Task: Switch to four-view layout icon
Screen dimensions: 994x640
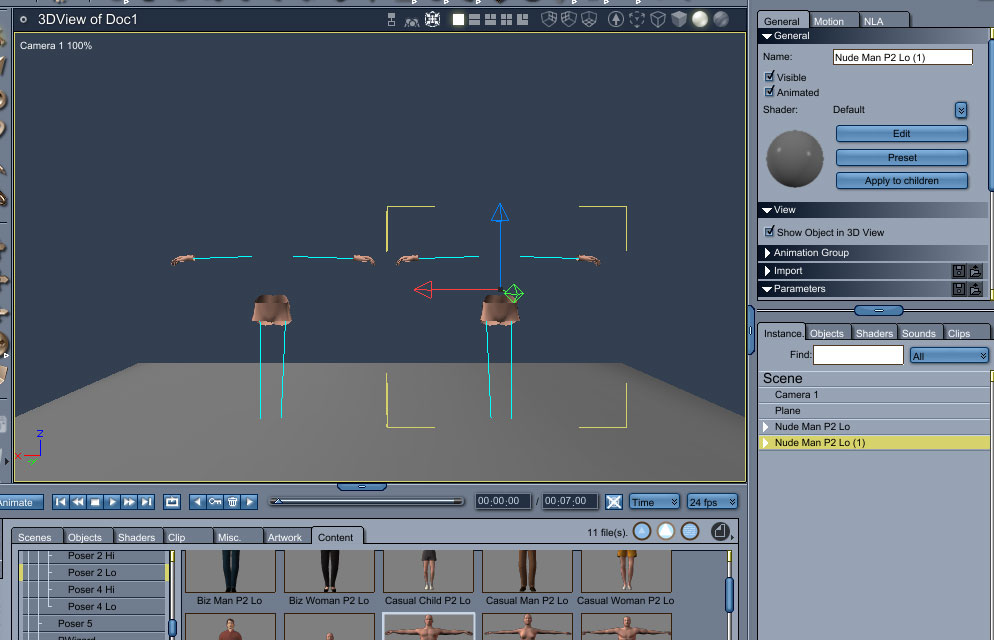Action: point(507,19)
